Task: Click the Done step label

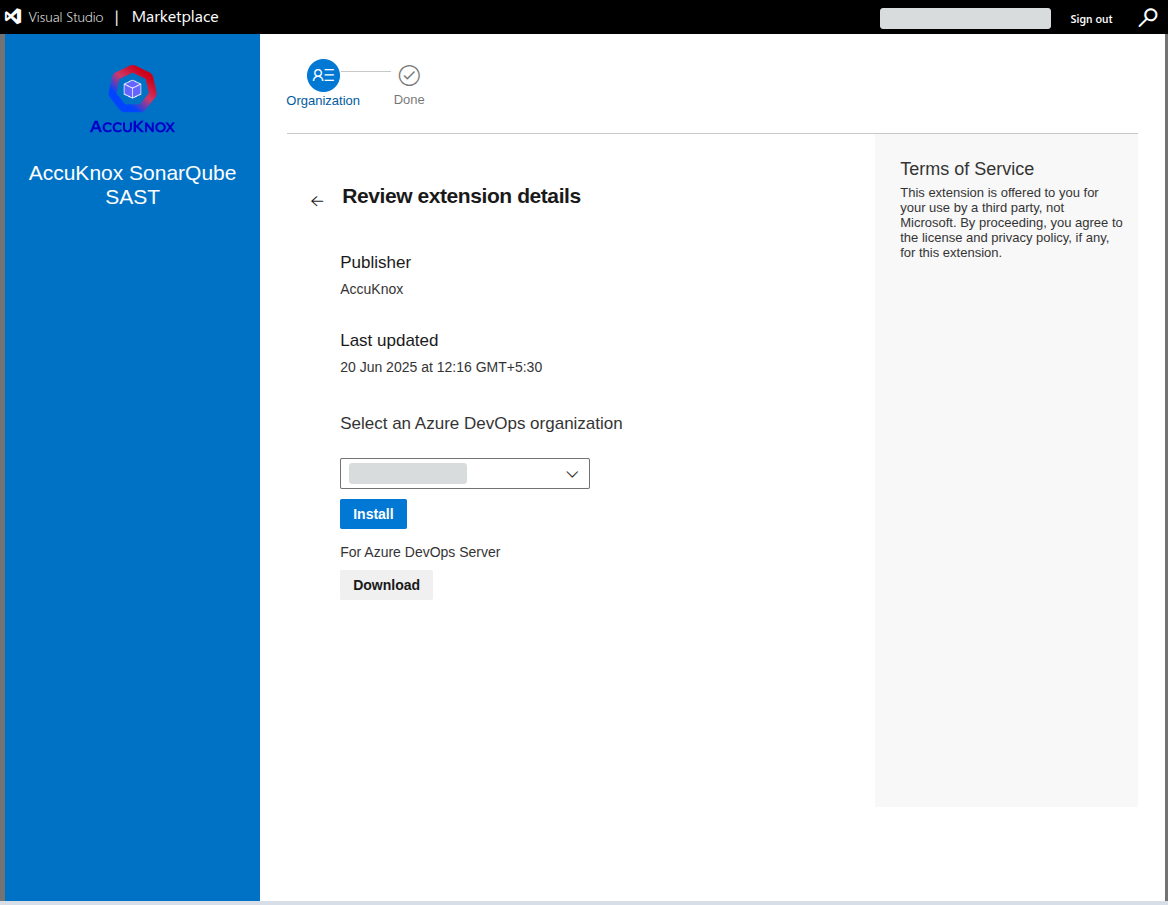Action: [x=409, y=100]
